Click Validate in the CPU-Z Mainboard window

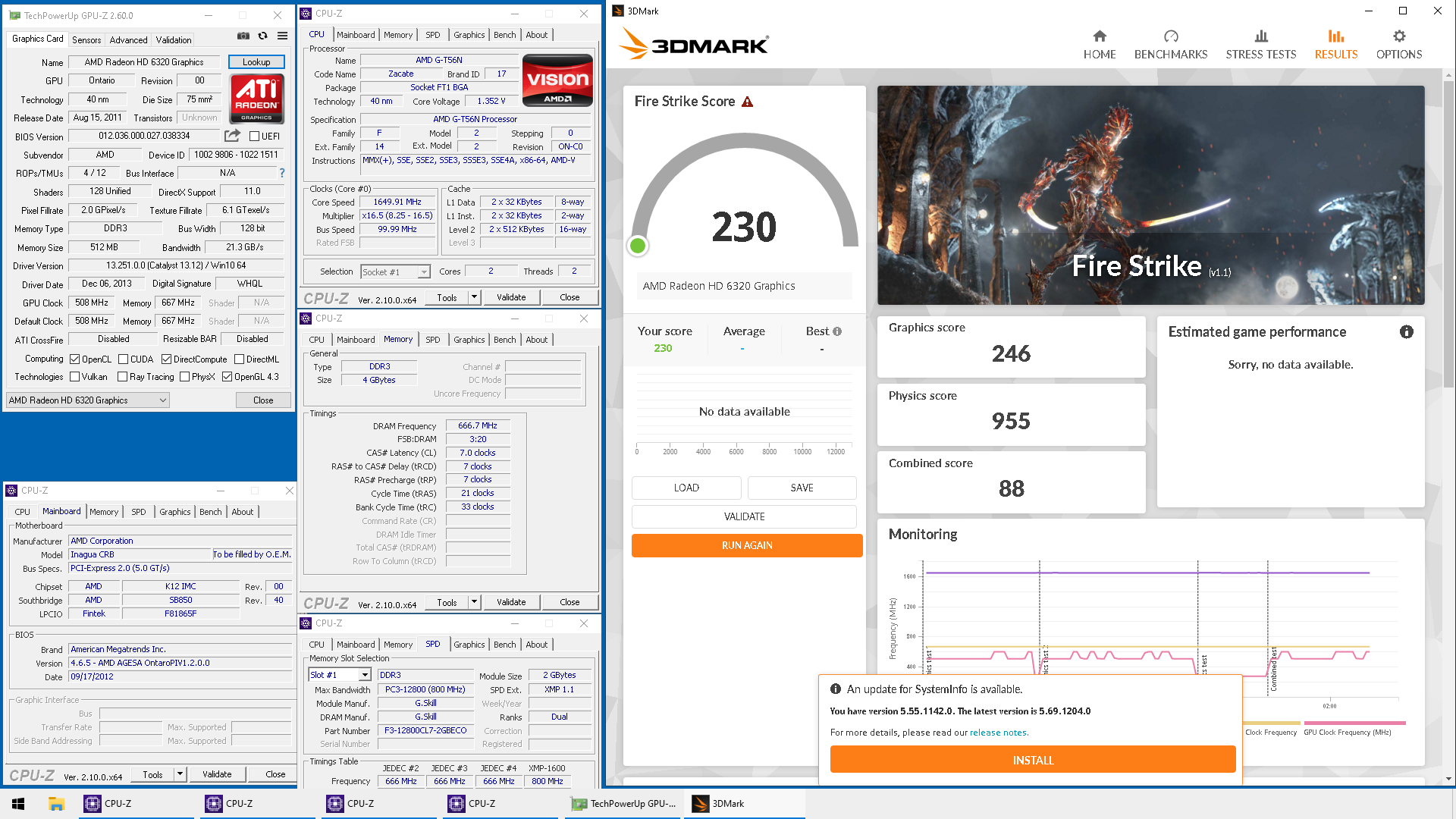click(217, 774)
